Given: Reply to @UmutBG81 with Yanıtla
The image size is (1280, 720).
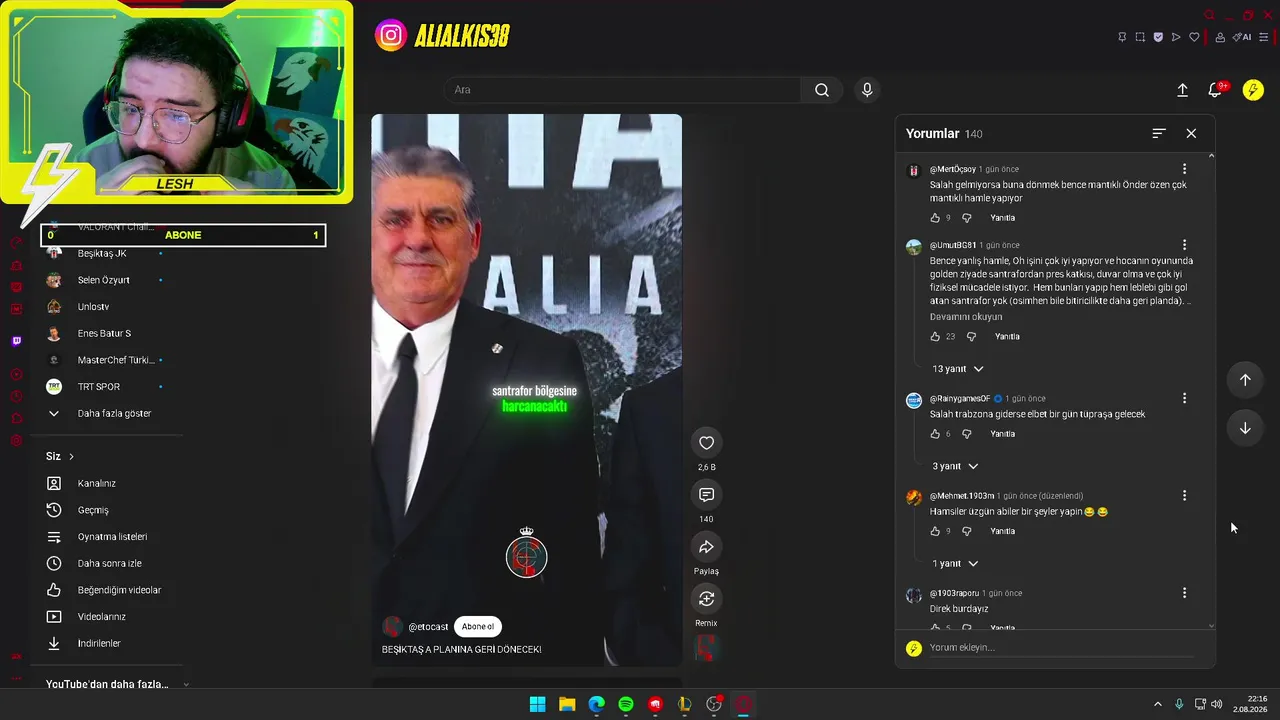Looking at the screenshot, I should click(x=1007, y=337).
